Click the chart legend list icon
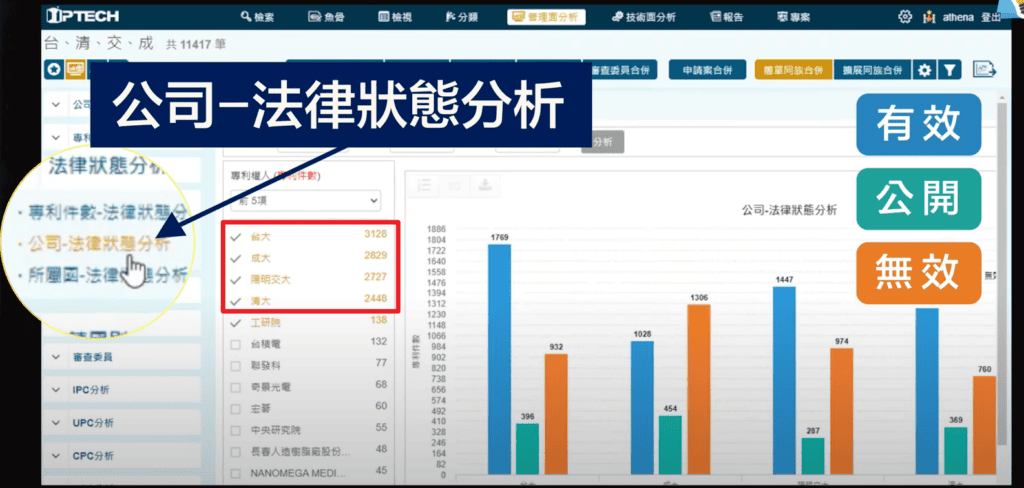Viewport: 1024px width, 488px height. 424,185
